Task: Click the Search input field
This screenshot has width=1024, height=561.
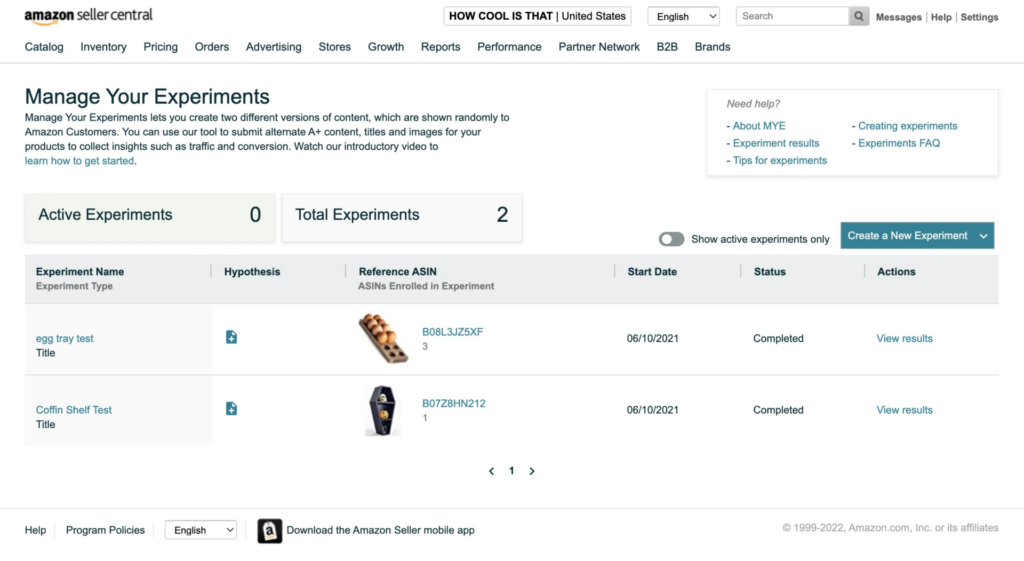Action: click(x=792, y=17)
